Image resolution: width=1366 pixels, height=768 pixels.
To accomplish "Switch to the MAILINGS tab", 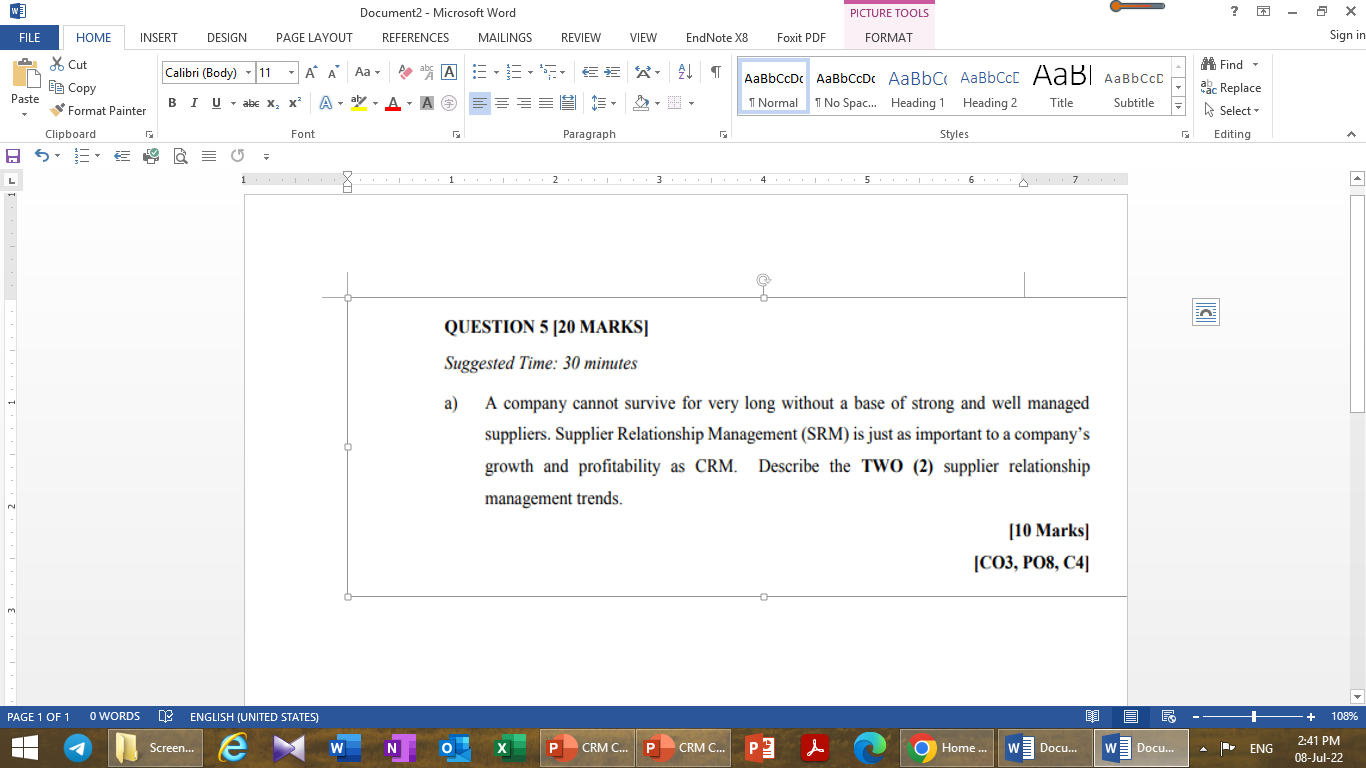I will tap(504, 37).
